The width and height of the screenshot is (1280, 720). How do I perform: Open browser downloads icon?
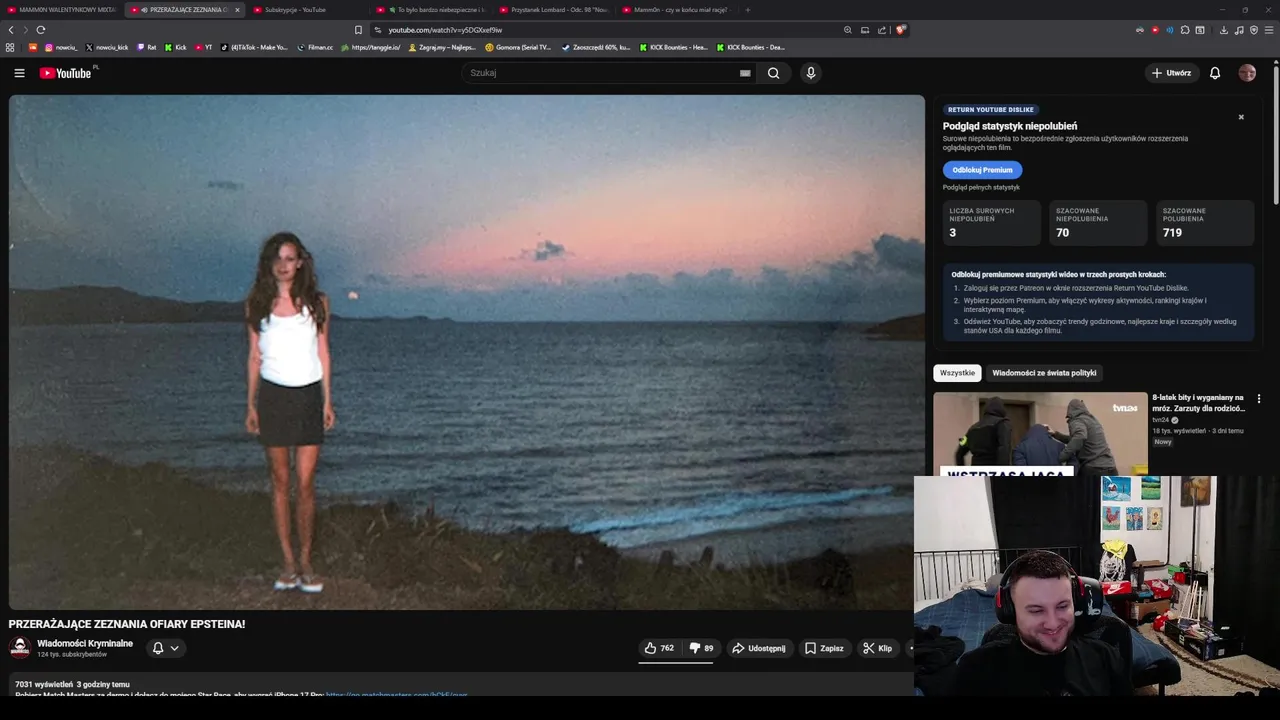click(x=1224, y=30)
